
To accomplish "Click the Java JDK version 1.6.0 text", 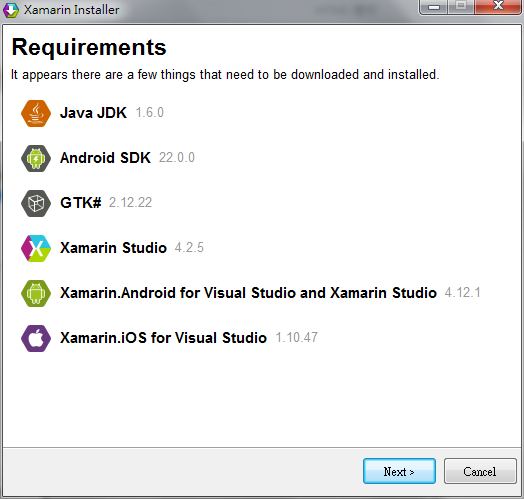I will tap(150, 113).
